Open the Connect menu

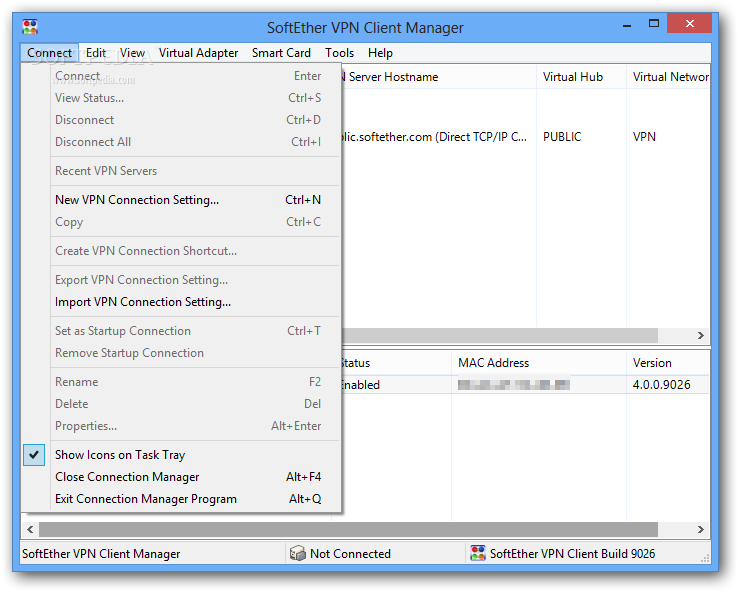tap(49, 53)
